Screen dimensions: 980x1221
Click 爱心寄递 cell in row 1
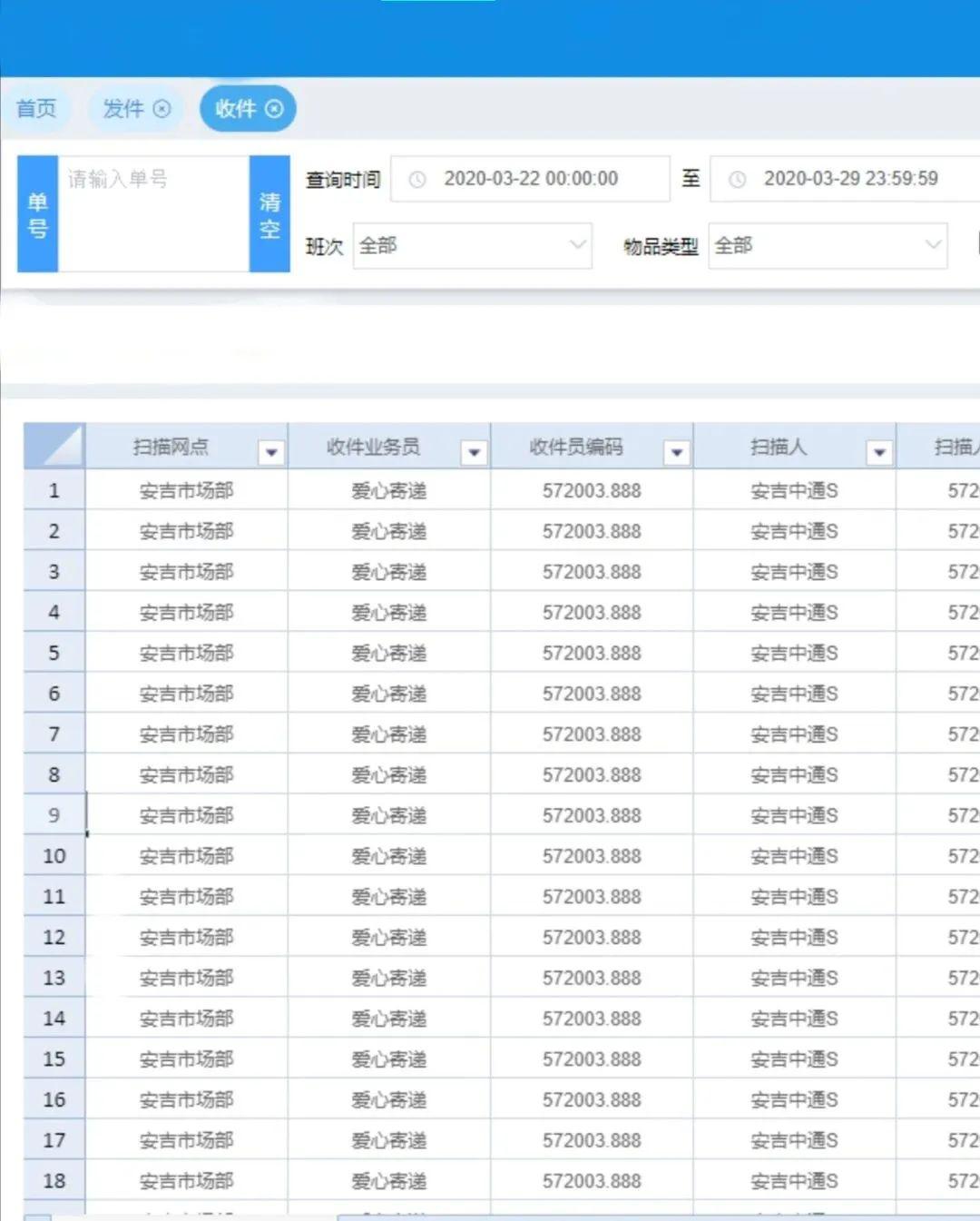pyautogui.click(x=389, y=490)
